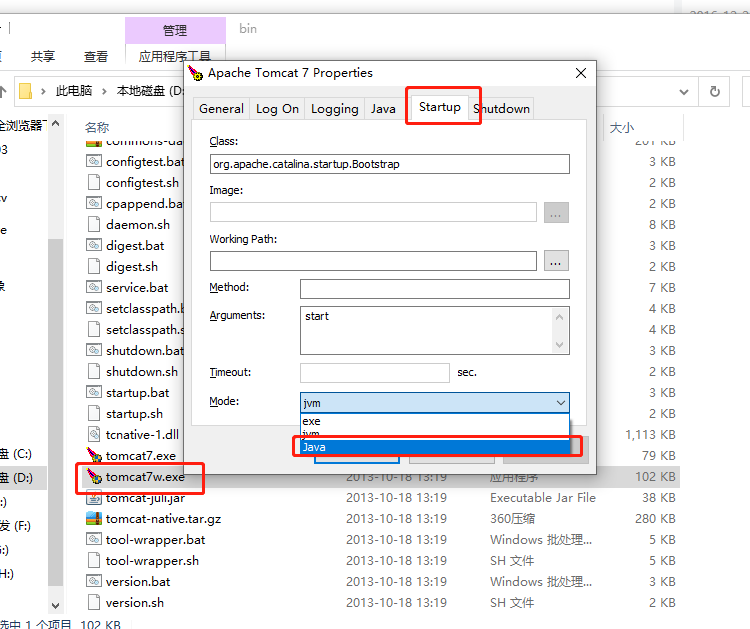Sort files by 名称 column

pyautogui.click(x=97, y=127)
